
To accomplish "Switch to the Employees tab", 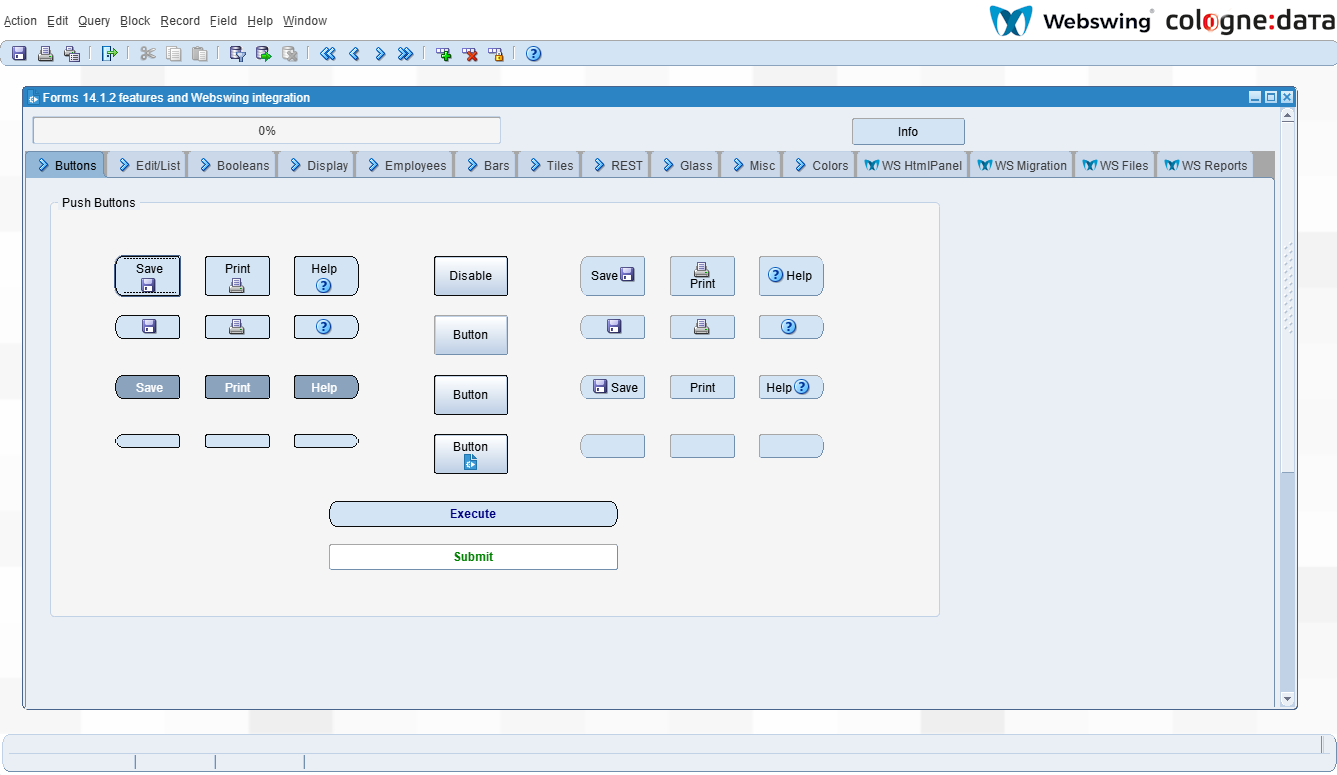I will tap(405, 165).
